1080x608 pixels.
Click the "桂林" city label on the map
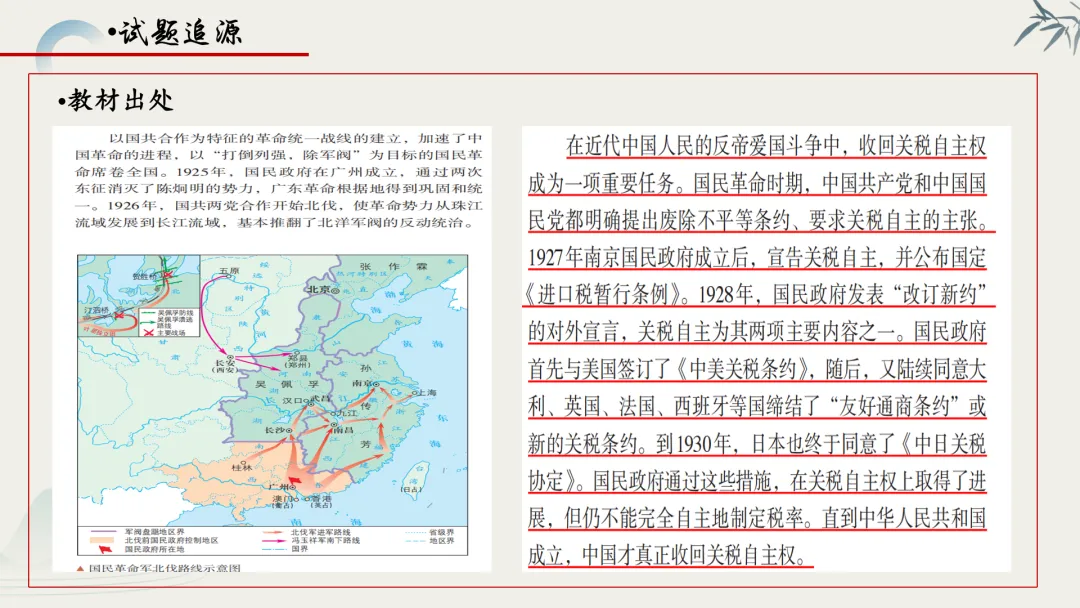tap(242, 468)
